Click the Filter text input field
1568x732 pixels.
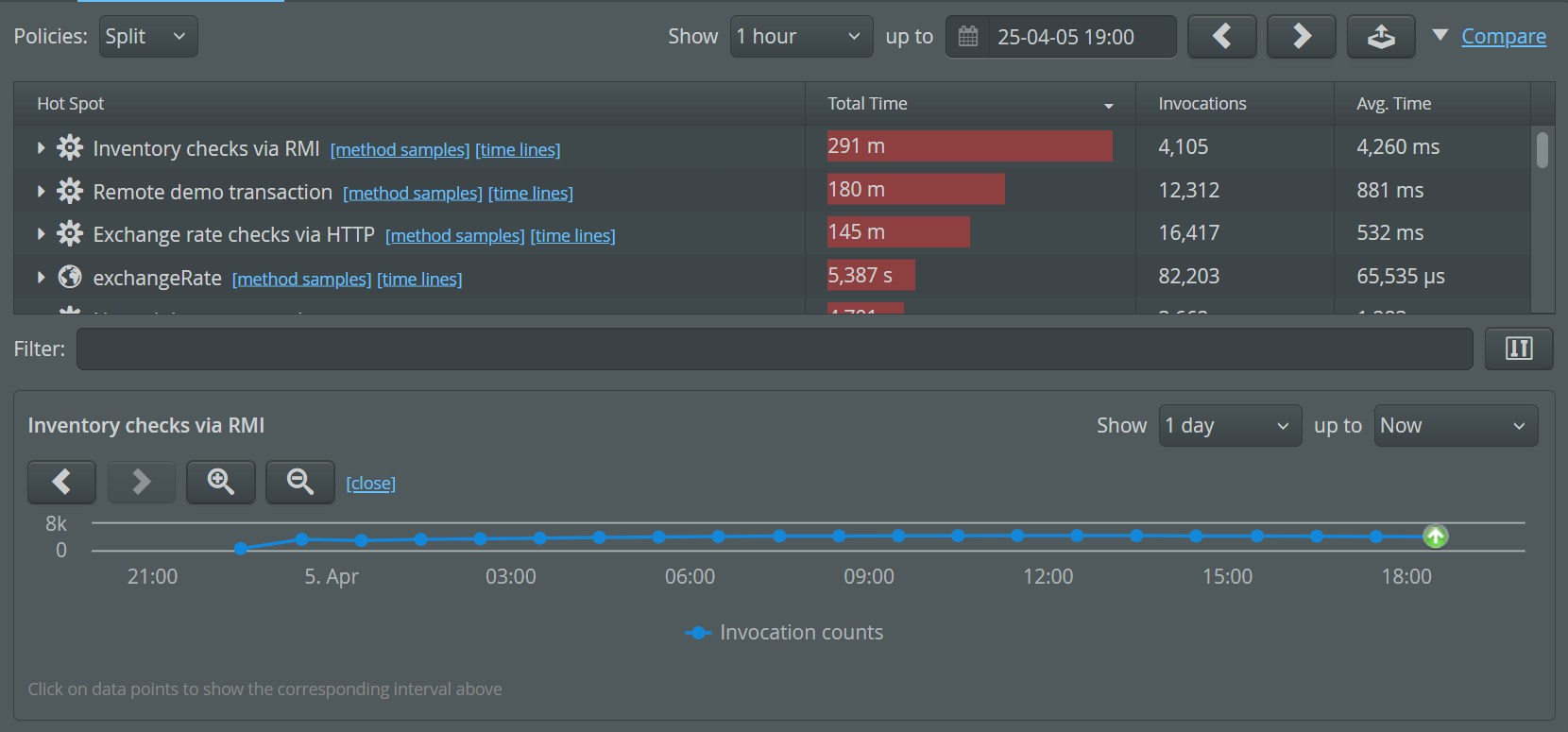774,349
